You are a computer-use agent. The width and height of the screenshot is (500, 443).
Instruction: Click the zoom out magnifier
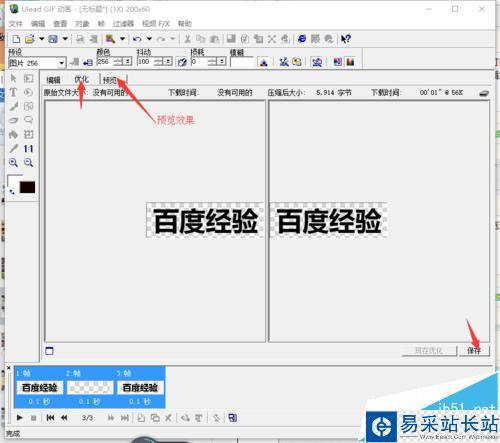(28, 163)
